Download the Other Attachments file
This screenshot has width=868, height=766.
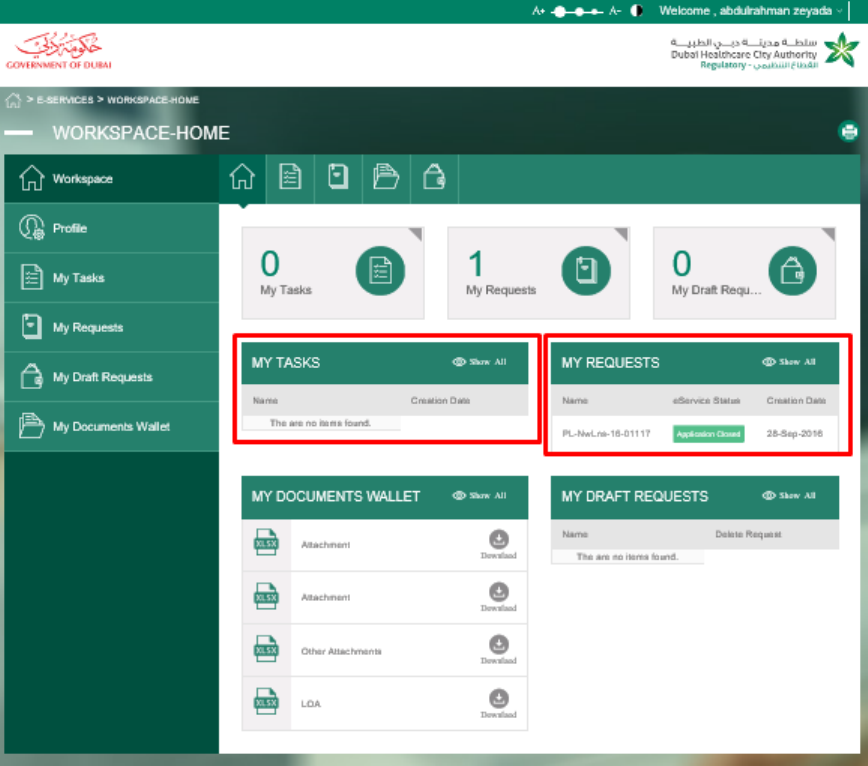(499, 650)
